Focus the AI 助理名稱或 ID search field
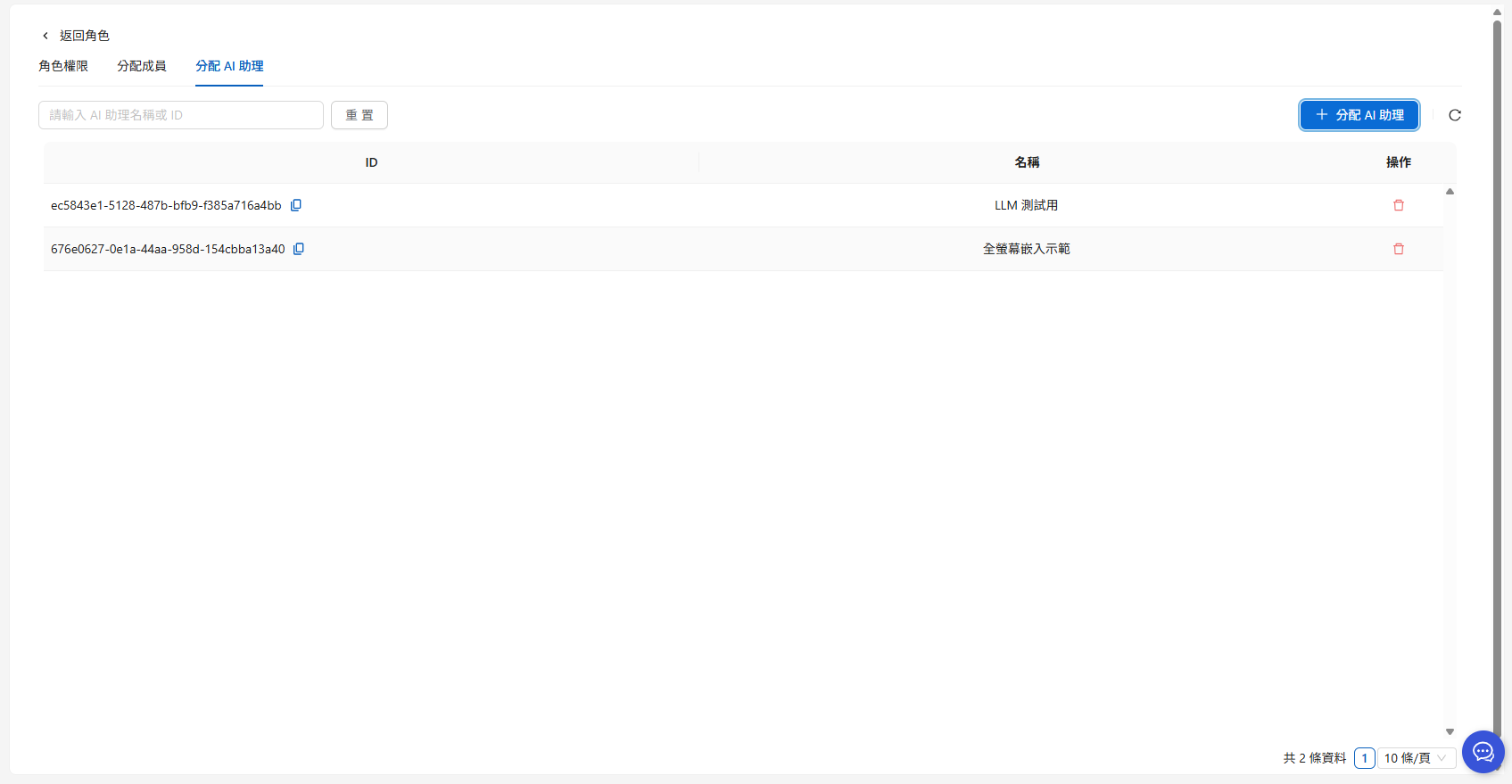This screenshot has height=784, width=1512. click(x=181, y=115)
